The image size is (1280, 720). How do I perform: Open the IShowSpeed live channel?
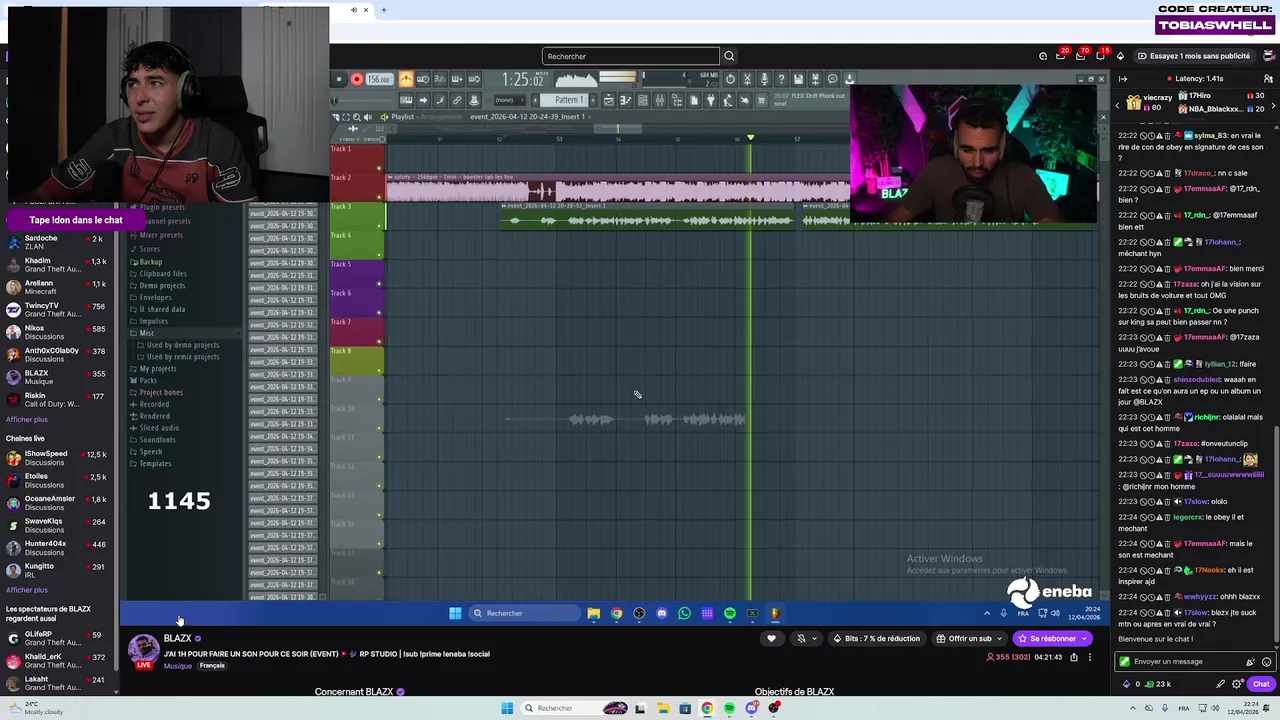(60, 458)
